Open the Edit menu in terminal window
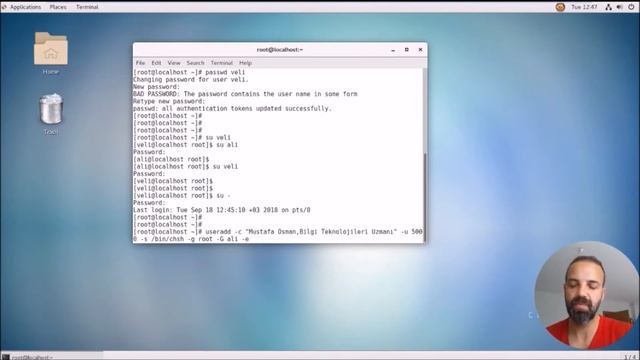The height and width of the screenshot is (360, 640). pos(156,63)
